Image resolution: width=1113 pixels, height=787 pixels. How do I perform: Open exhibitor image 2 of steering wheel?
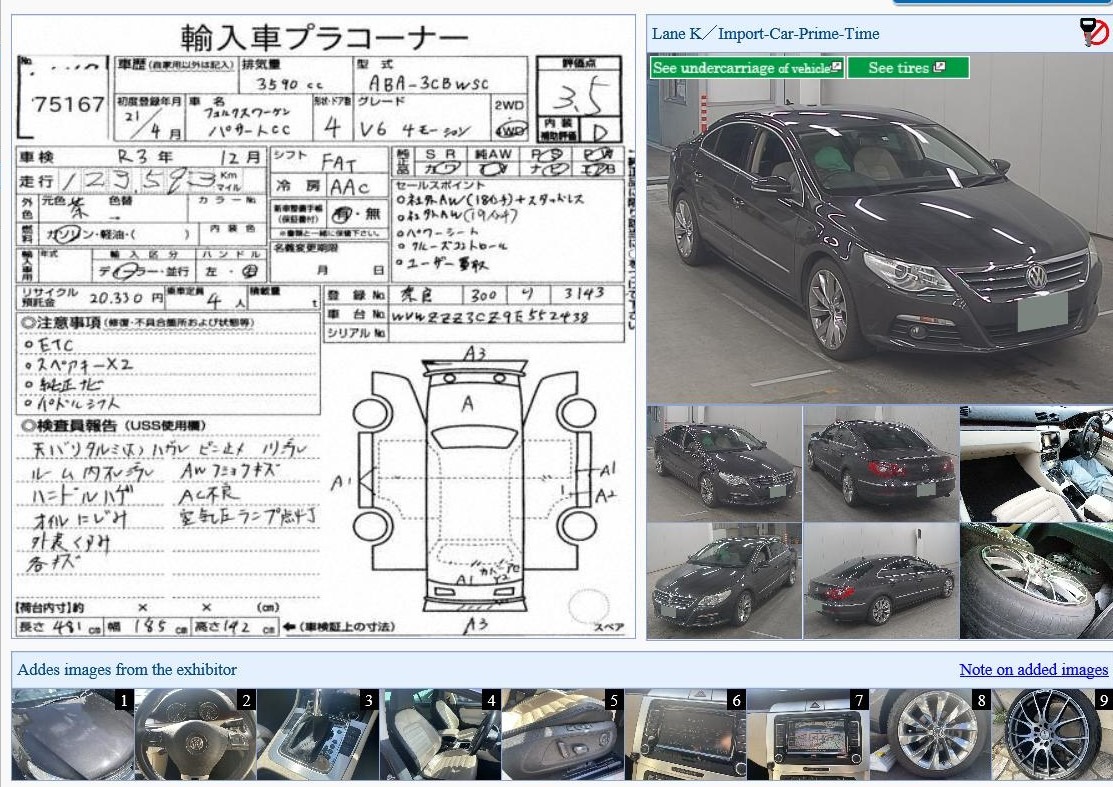pyautogui.click(x=195, y=735)
